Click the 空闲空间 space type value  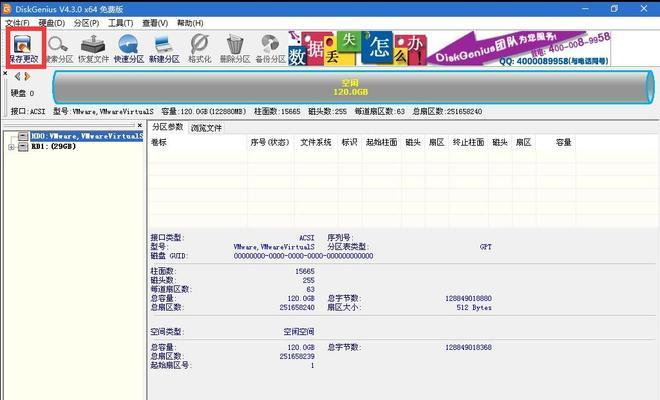299,332
